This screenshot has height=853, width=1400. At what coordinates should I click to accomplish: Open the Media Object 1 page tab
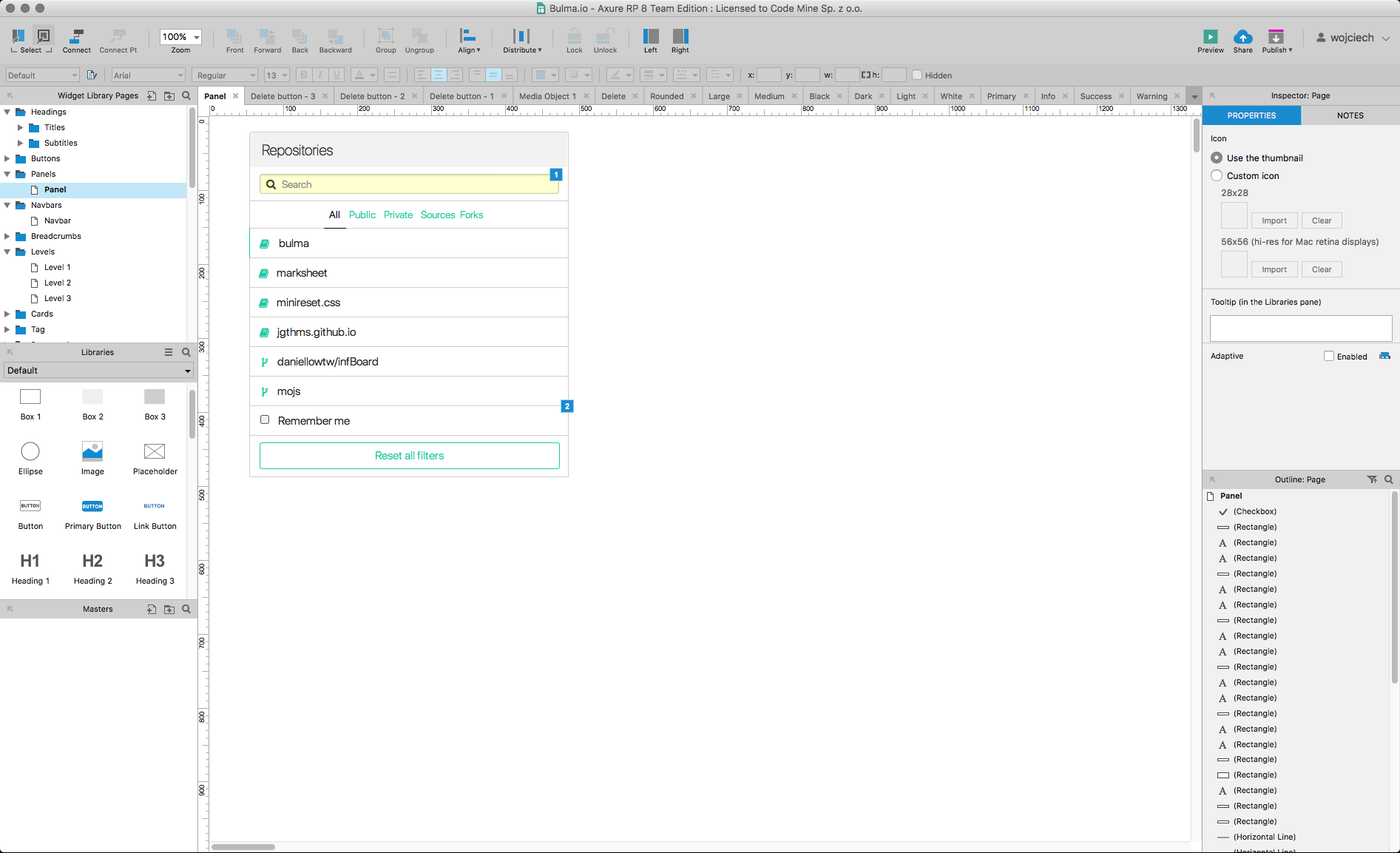[547, 96]
